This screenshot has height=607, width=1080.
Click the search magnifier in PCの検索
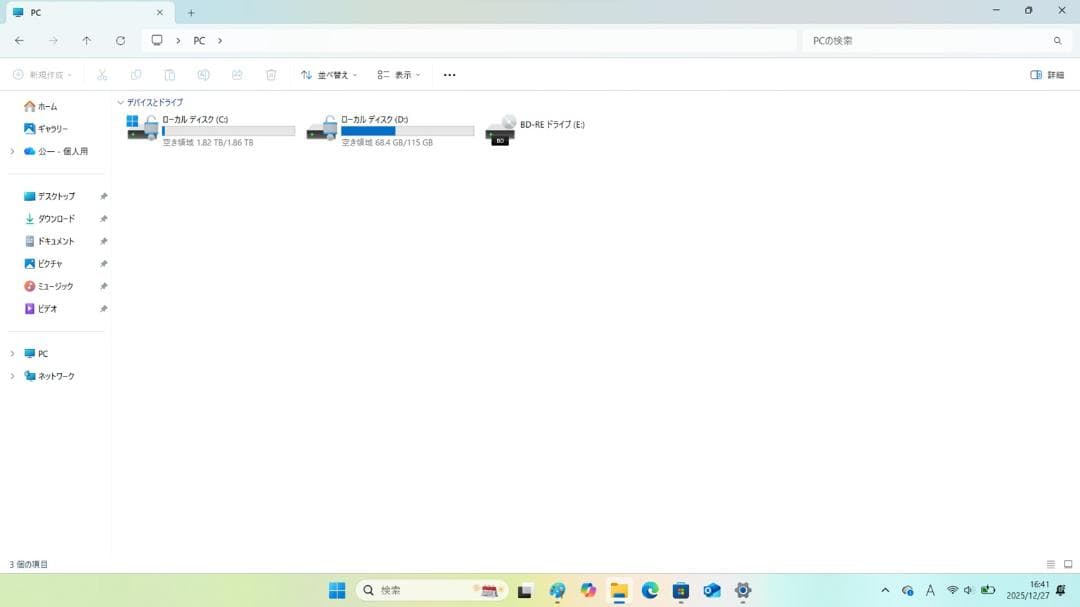coord(1057,41)
